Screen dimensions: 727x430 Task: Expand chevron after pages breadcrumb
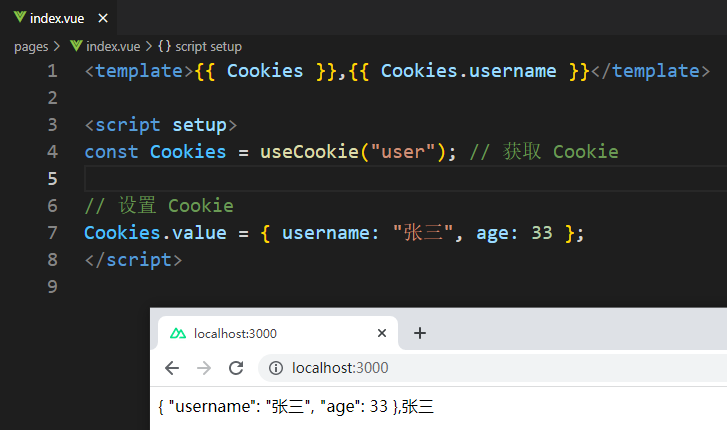(x=57, y=46)
